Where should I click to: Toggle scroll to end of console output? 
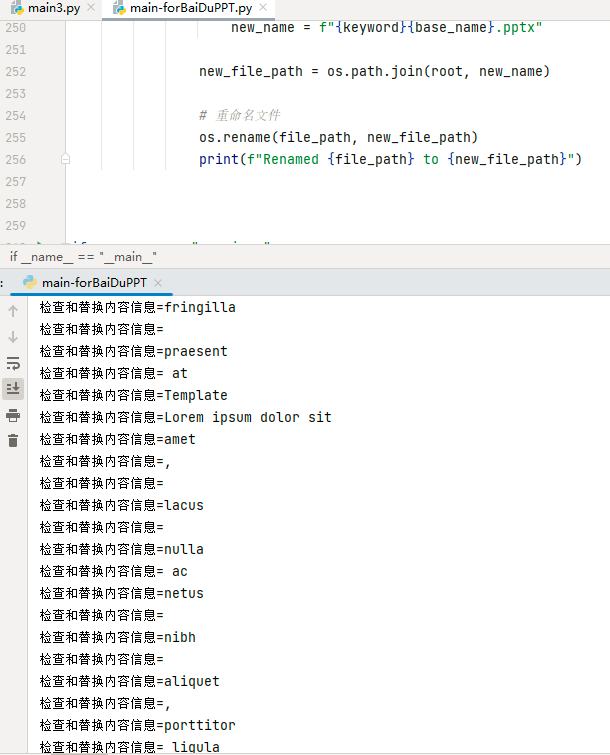click(x=13, y=388)
